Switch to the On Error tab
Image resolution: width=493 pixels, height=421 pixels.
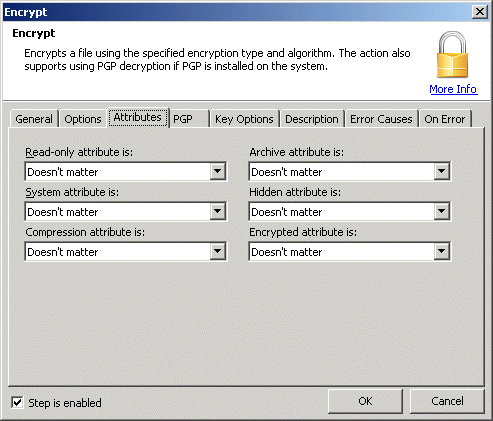point(445,119)
